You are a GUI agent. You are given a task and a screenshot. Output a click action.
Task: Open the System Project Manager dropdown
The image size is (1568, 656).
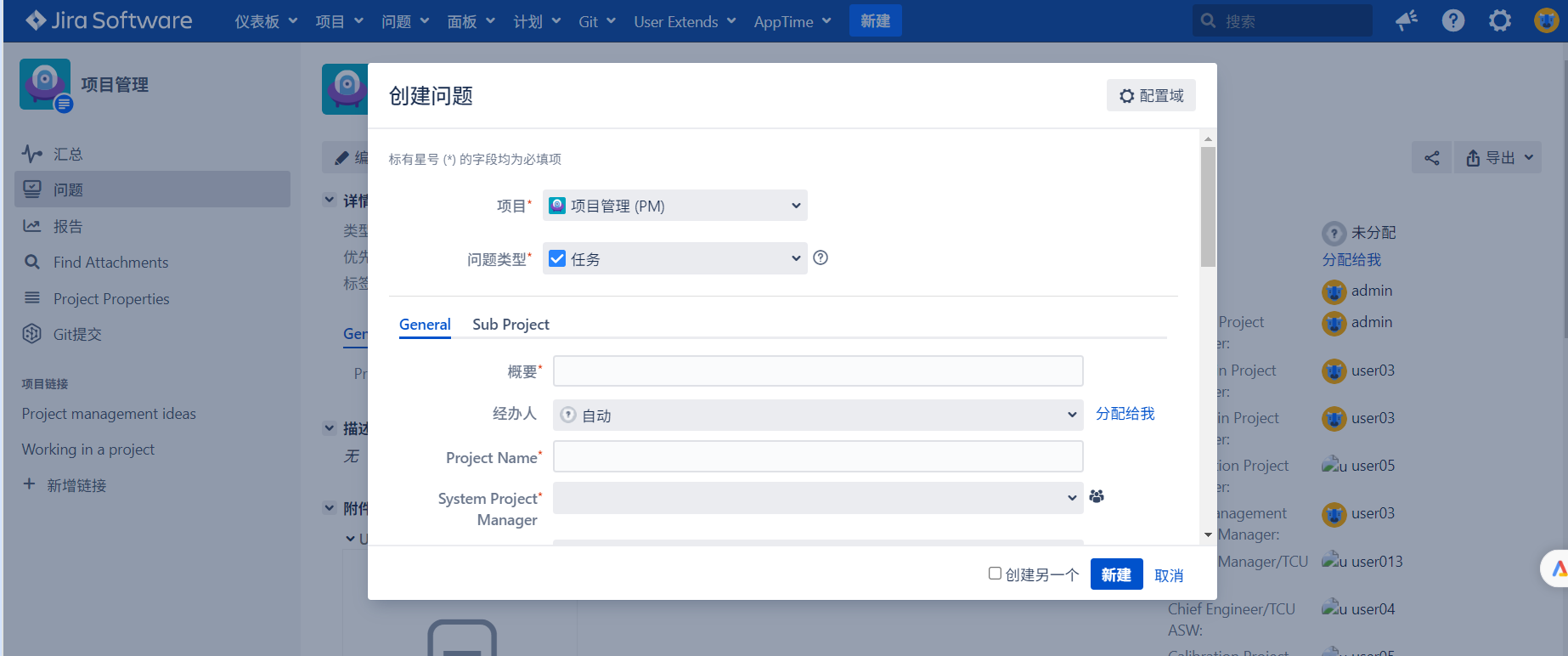click(x=818, y=498)
